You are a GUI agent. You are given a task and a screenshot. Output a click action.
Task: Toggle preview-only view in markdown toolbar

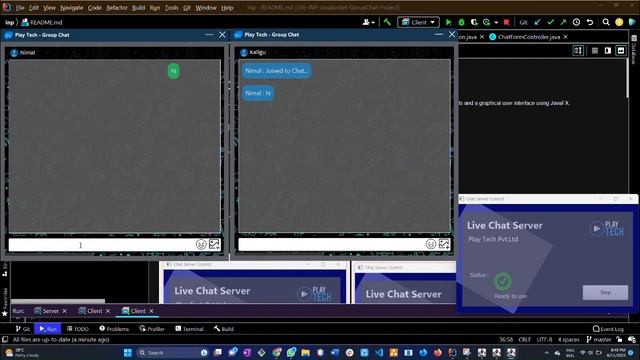(621, 51)
